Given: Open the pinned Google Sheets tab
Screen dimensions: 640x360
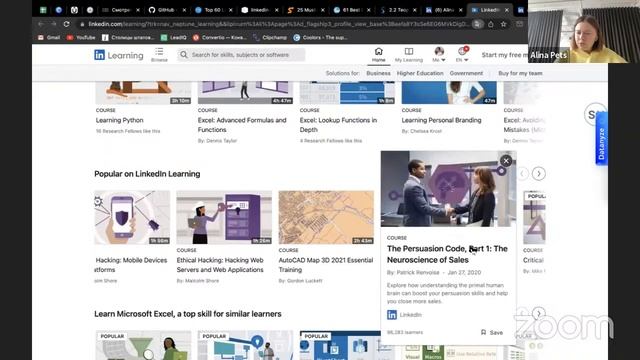Looking at the screenshot, I should [43, 10].
